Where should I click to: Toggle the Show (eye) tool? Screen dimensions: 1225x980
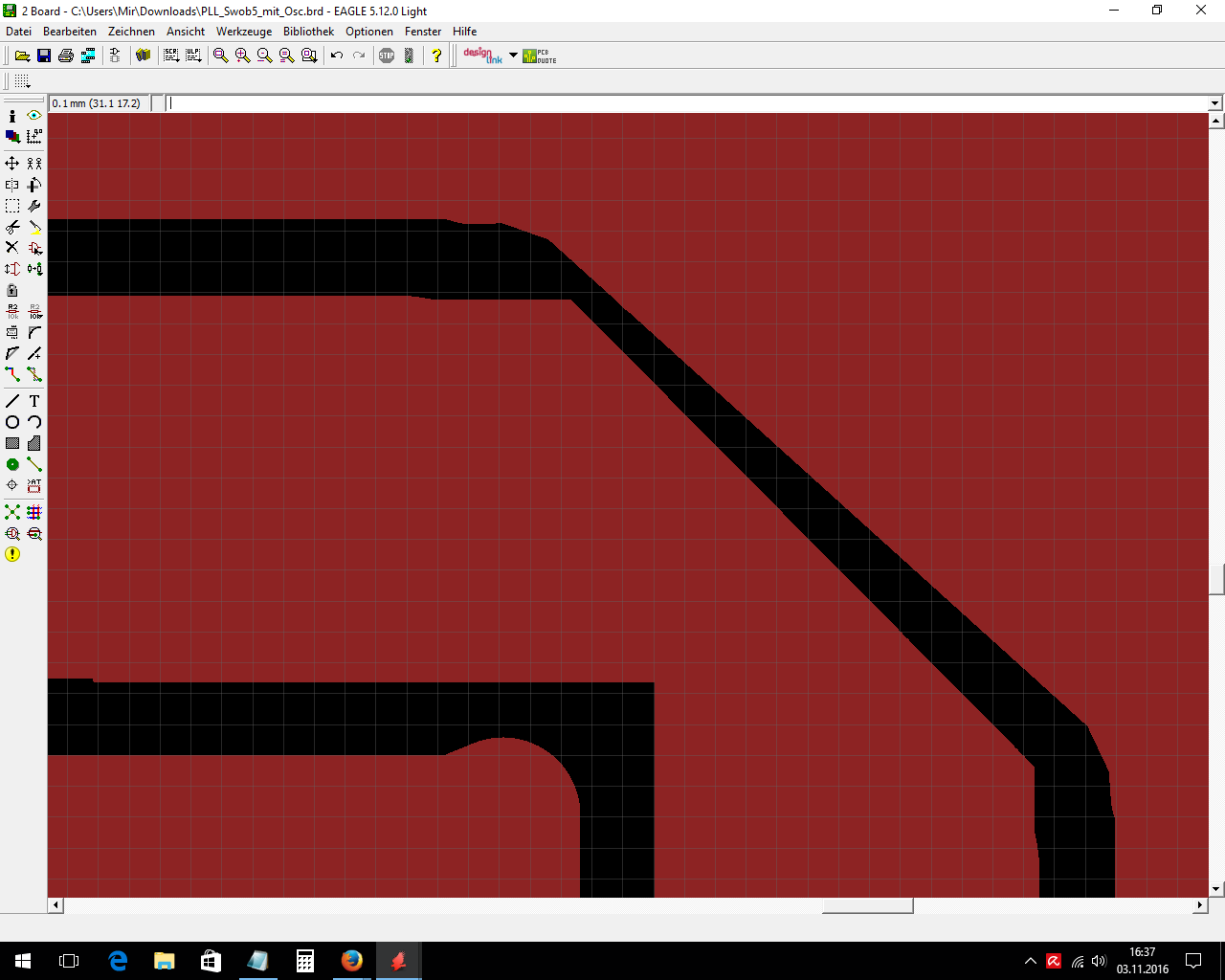(x=34, y=116)
